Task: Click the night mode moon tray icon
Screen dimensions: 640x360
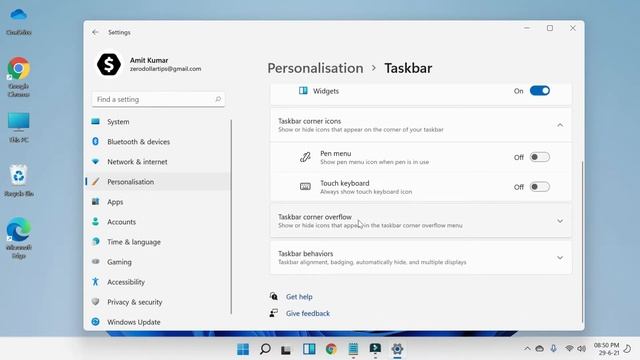Action: pyautogui.click(x=628, y=349)
